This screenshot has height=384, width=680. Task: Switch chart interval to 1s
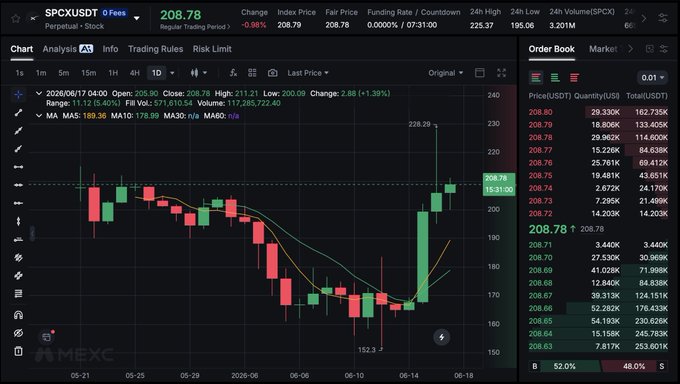[20, 73]
